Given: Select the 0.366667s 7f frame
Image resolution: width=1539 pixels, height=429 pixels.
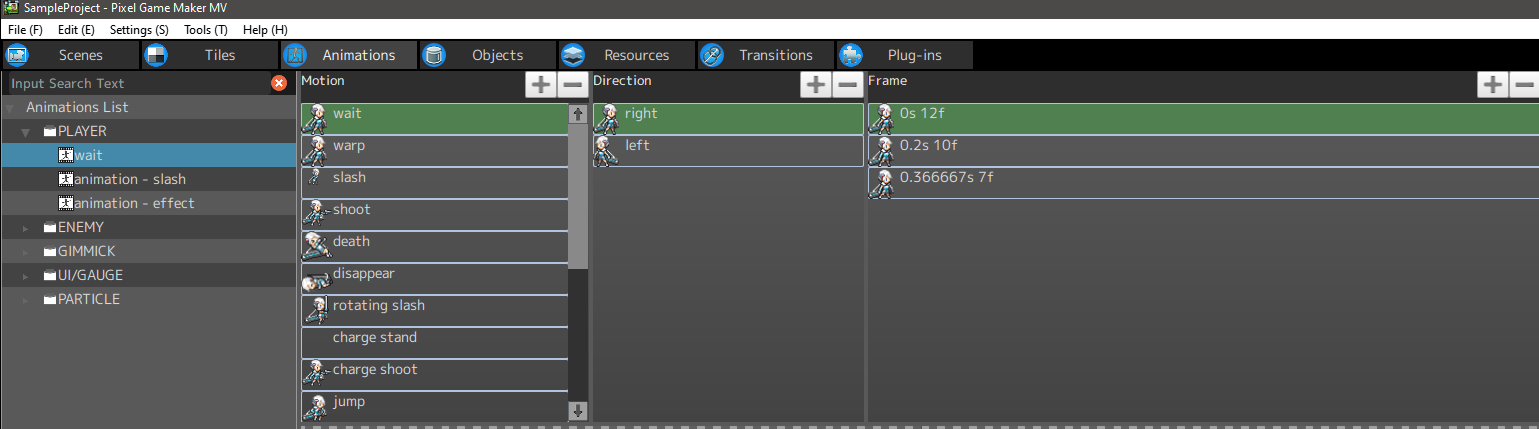Looking at the screenshot, I should (1203, 183).
